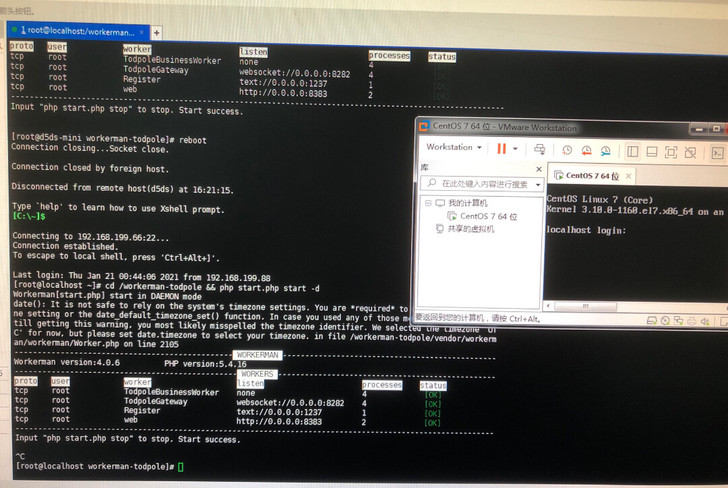Close the CentOS 7 64 位 VM tab
Screen dimensions: 728x488
(628, 176)
